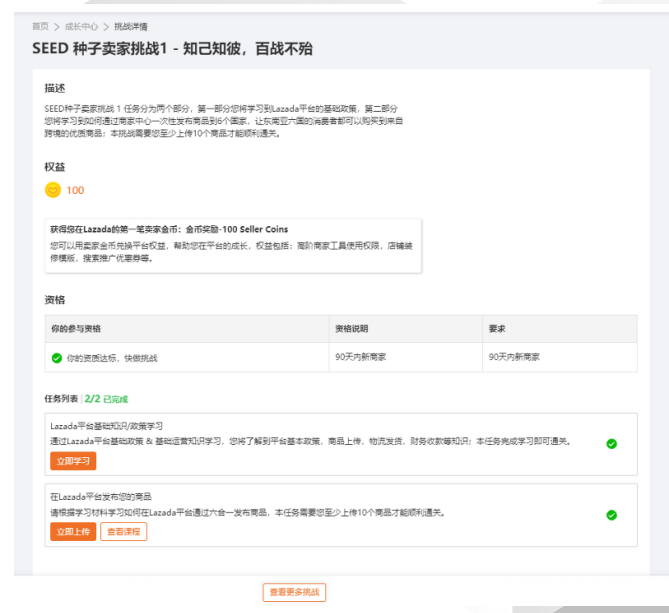The width and height of the screenshot is (669, 613).
Task: Click the completed checkmark for Lazada平台基础知识 task
Action: (x=611, y=444)
